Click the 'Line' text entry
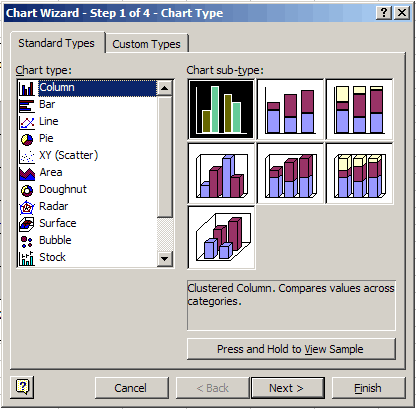The width and height of the screenshot is (416, 409). point(49,121)
